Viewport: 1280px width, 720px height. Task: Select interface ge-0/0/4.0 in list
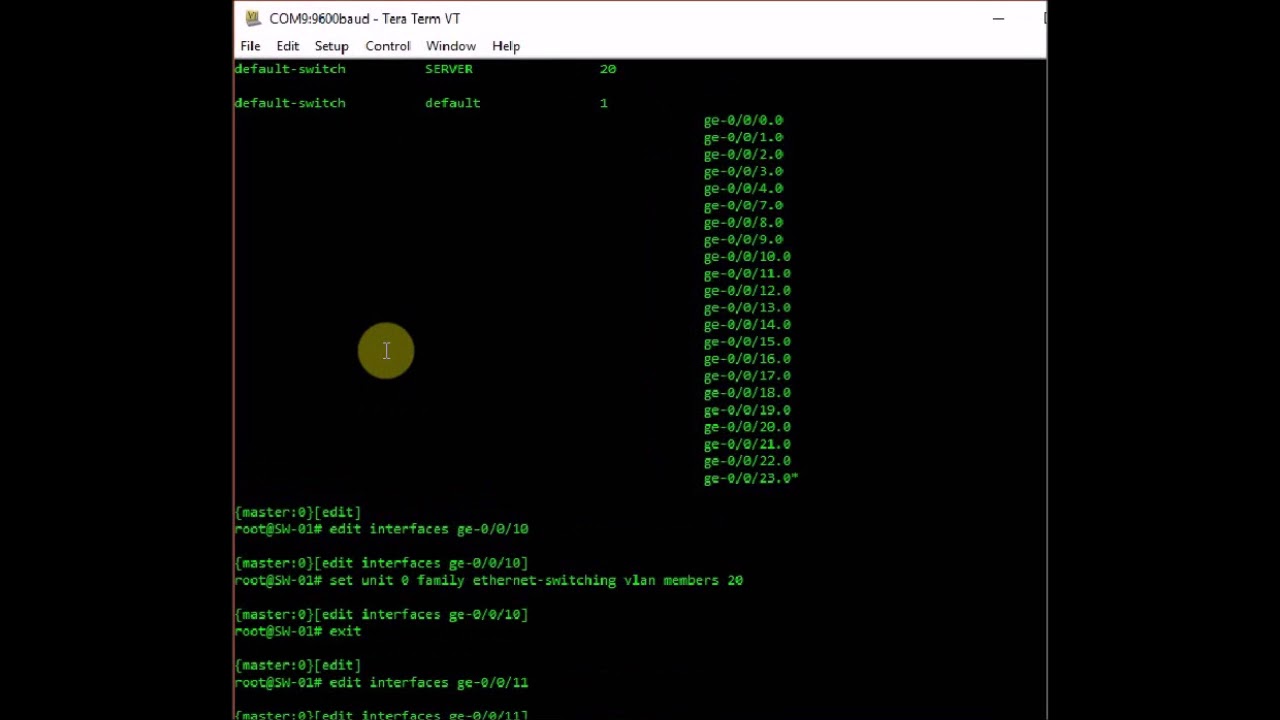743,188
